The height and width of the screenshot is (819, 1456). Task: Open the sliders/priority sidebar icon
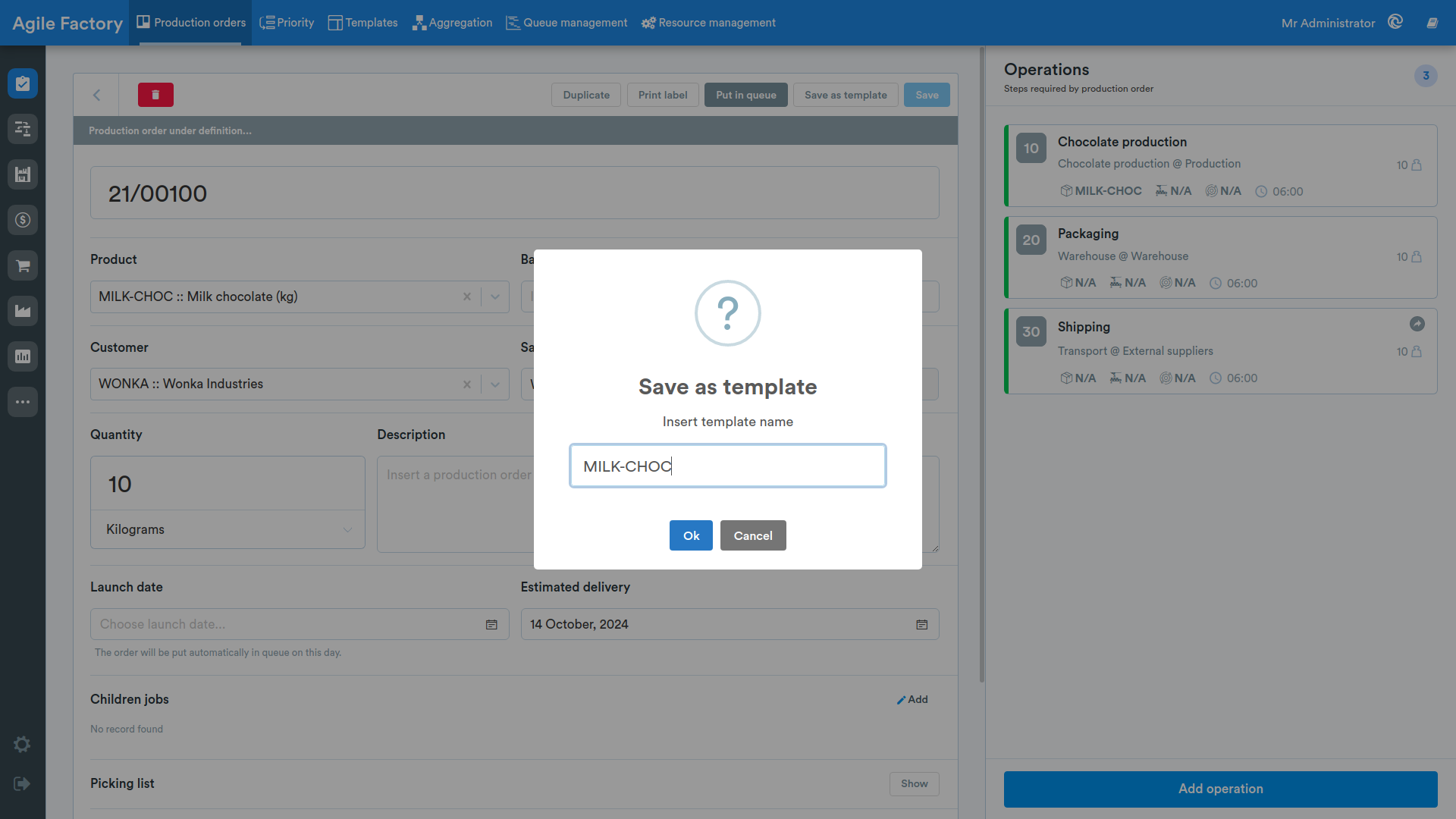(23, 129)
